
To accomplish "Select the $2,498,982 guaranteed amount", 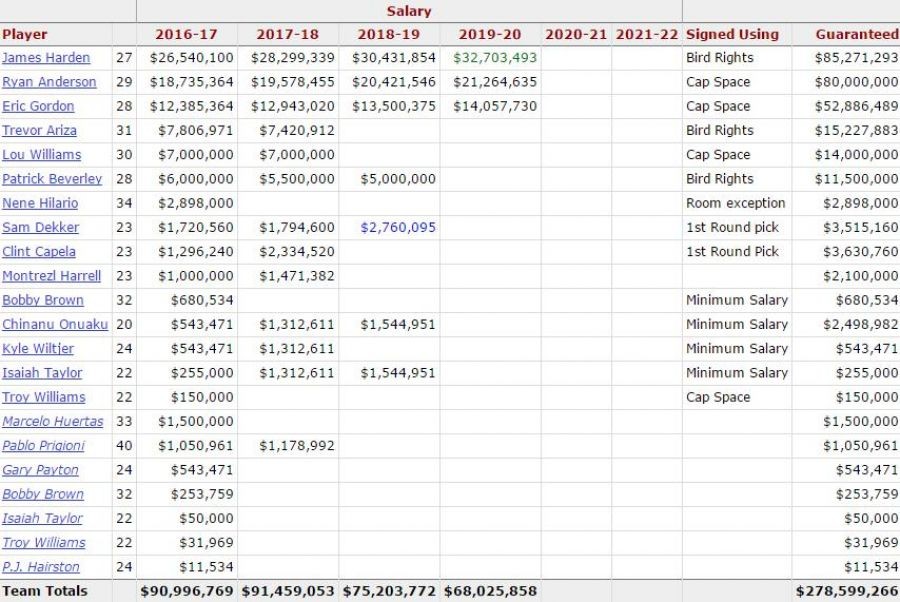I will (860, 324).
